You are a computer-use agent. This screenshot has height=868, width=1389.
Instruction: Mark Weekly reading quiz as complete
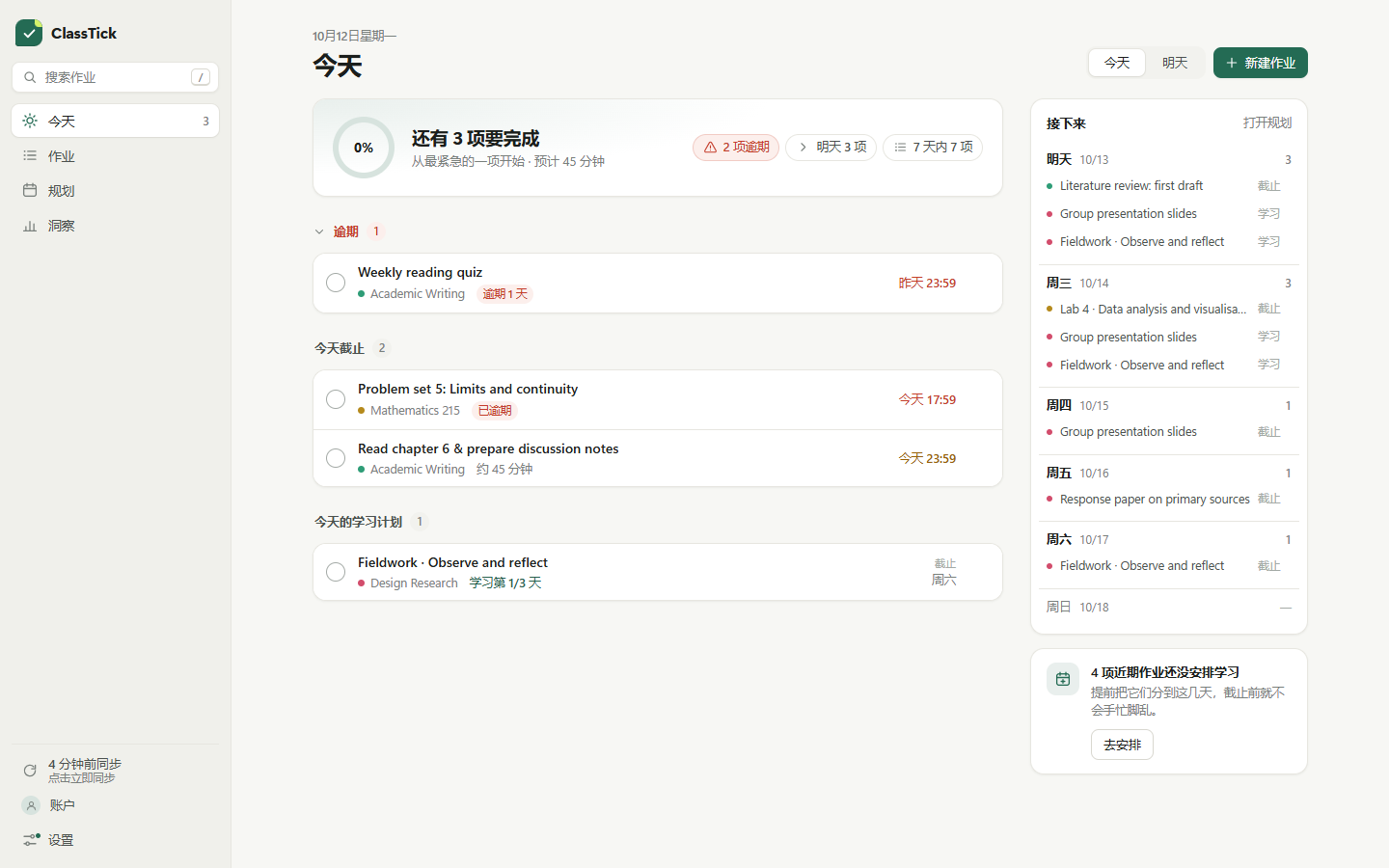click(336, 283)
